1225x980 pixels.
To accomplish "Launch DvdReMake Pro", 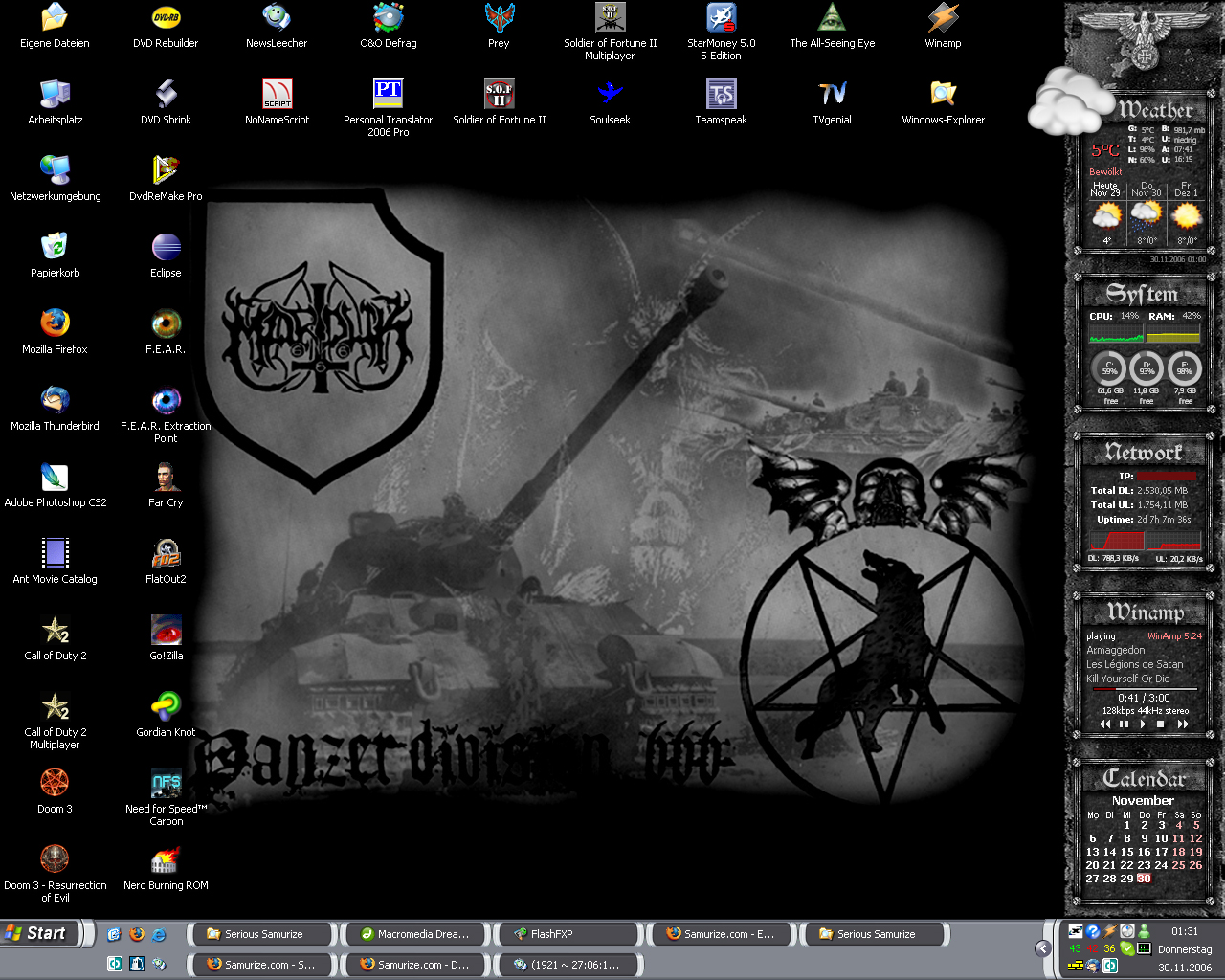I will pos(166,179).
